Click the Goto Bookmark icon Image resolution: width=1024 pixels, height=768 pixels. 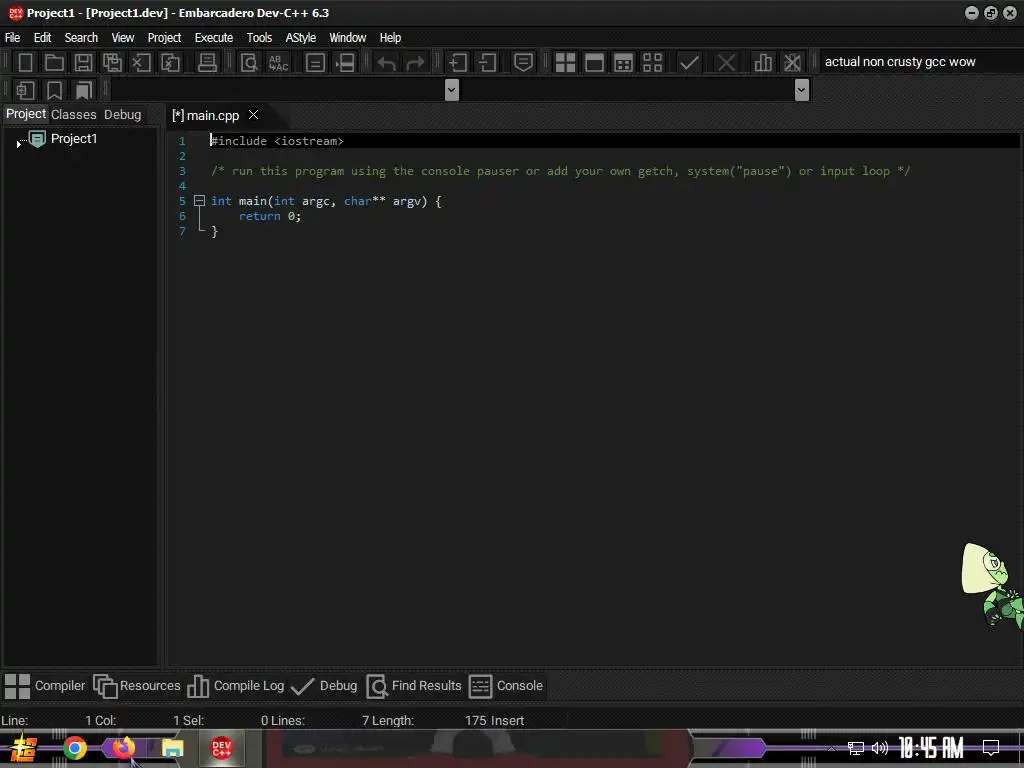click(84, 90)
